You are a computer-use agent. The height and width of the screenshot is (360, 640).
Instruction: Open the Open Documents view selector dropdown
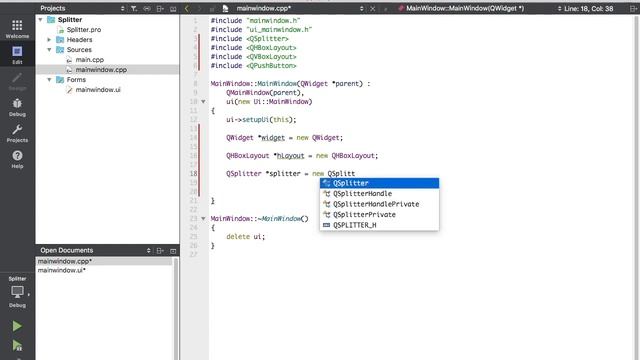[x=149, y=250]
